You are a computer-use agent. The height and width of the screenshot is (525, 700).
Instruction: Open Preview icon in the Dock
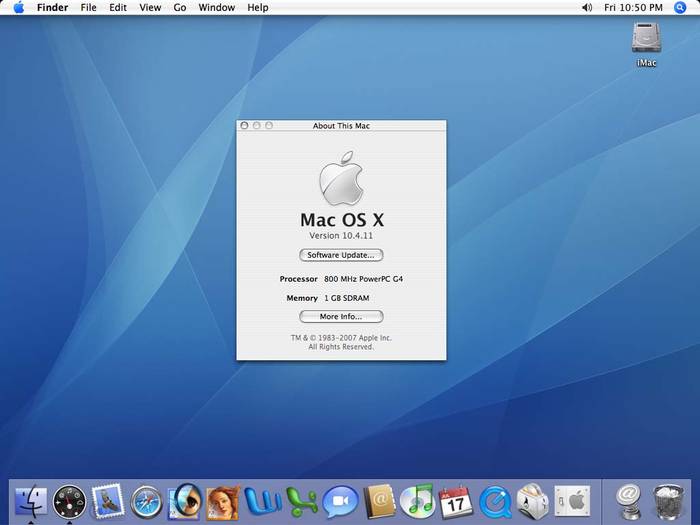click(184, 501)
